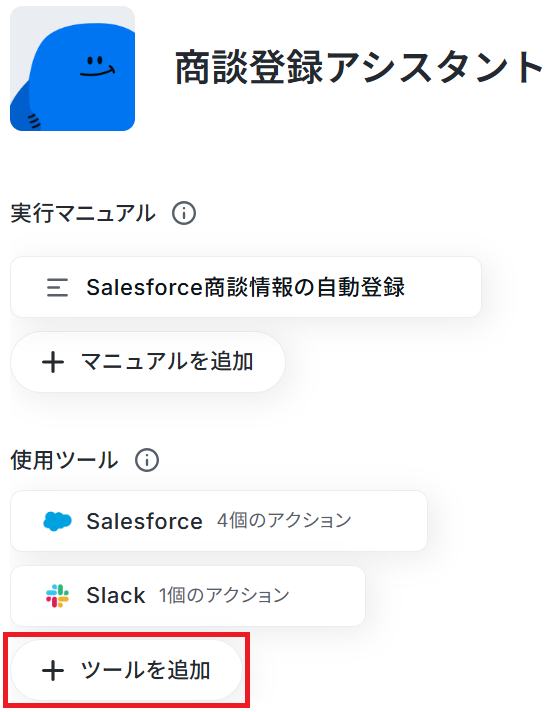Image resolution: width=555 pixels, height=712 pixels.
Task: Click the blue smiling assistant avatar
Action: (72, 69)
